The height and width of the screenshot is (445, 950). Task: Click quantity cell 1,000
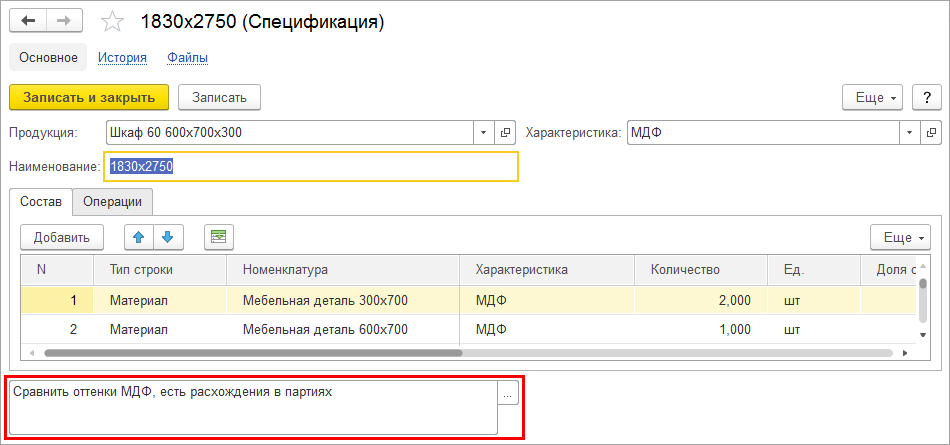[701, 330]
